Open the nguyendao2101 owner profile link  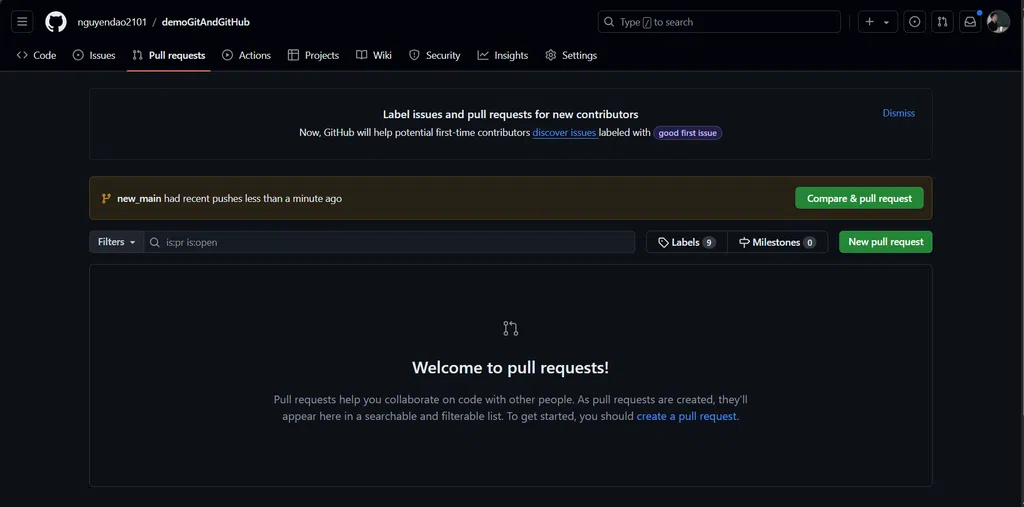tap(112, 22)
